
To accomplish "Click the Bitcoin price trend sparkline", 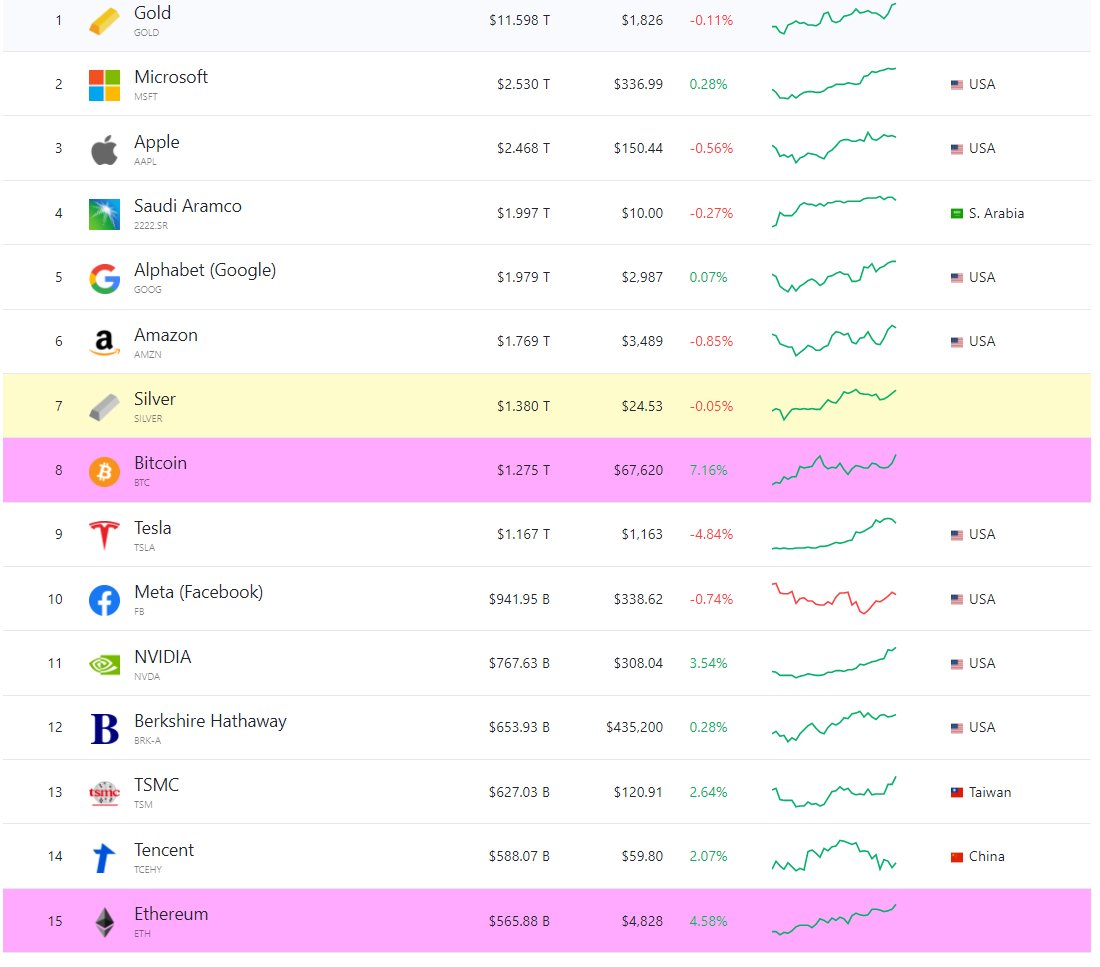I will (x=833, y=469).
